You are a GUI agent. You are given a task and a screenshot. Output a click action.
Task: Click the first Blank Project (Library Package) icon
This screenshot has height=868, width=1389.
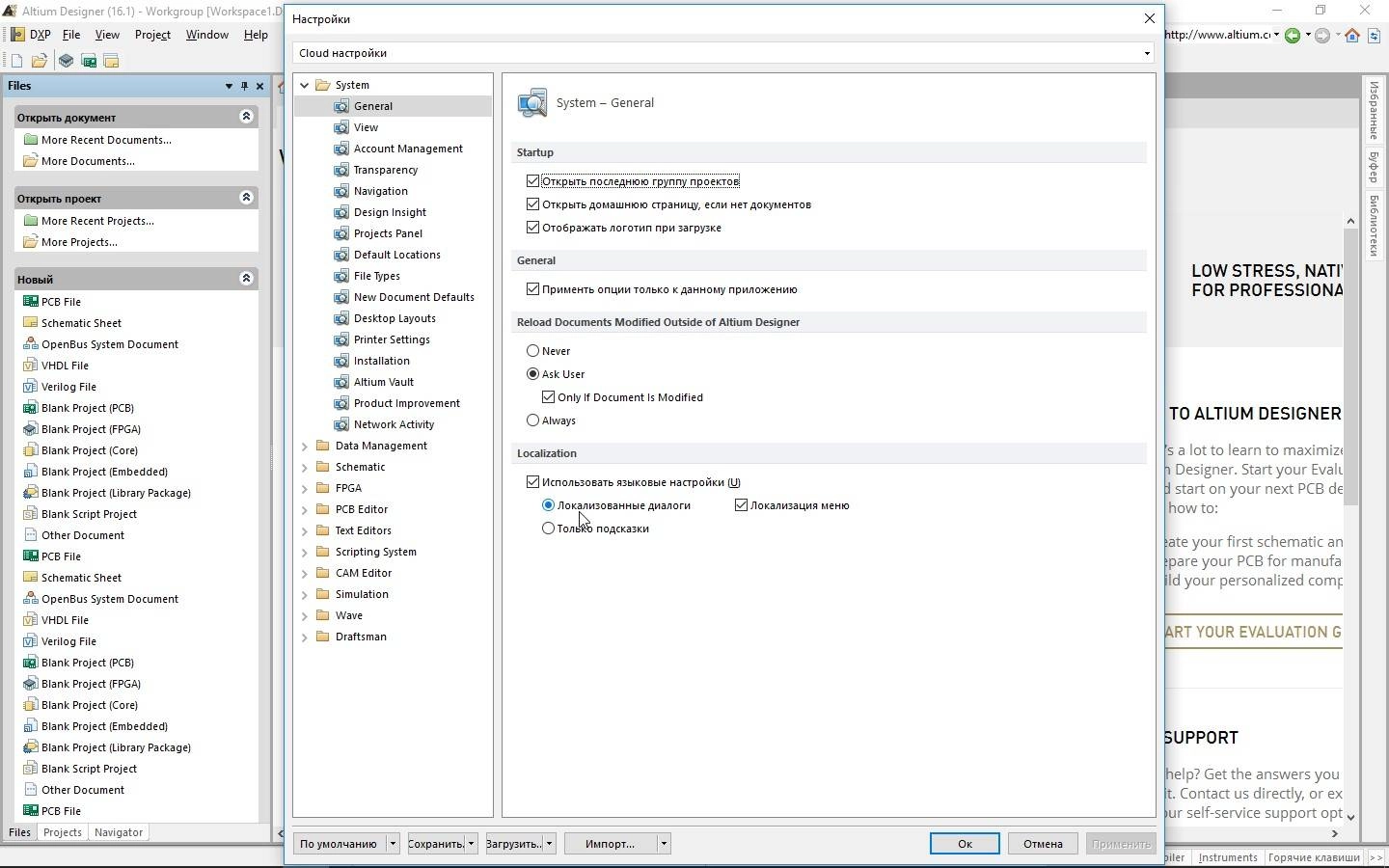30,493
